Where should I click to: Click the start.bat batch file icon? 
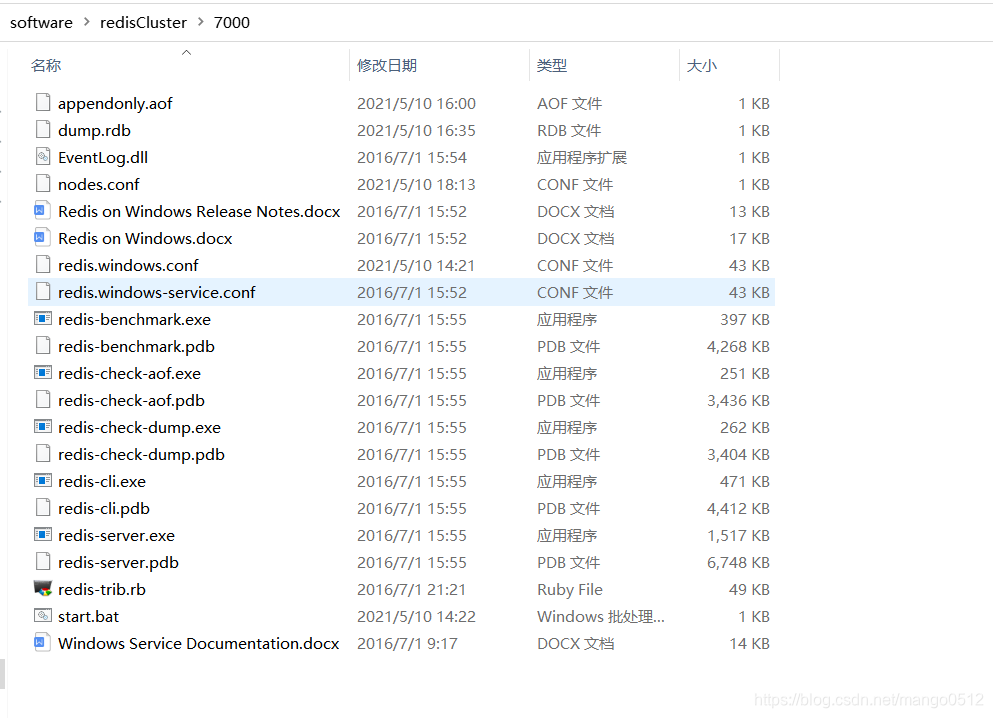point(42,615)
